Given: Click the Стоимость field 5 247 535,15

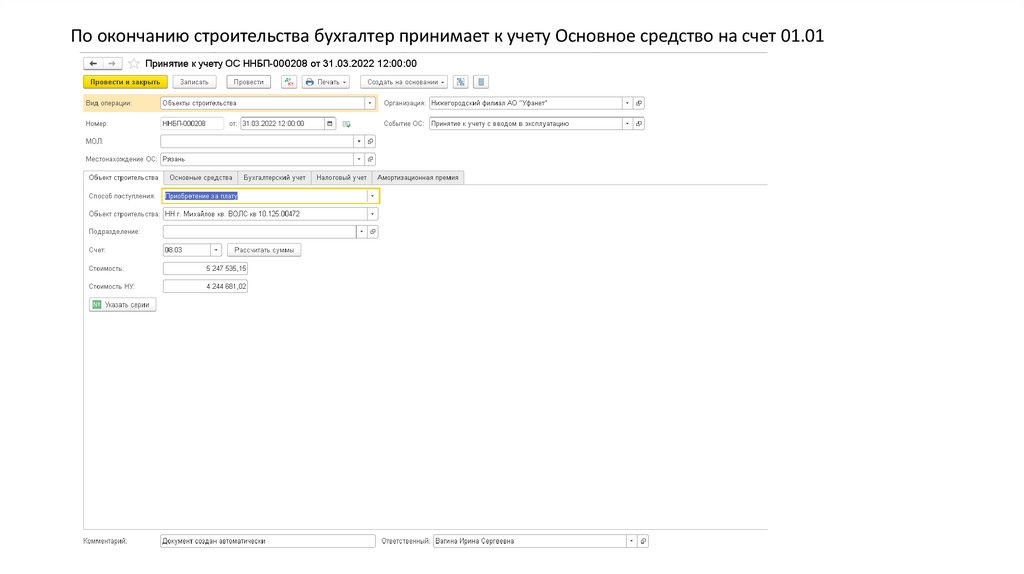Looking at the screenshot, I should [205, 268].
